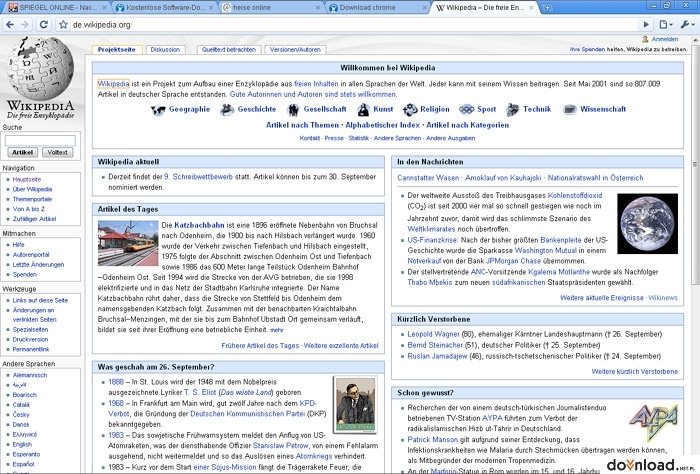This screenshot has width=700, height=474.
Task: Click the Artikel search button
Action: coord(22,152)
